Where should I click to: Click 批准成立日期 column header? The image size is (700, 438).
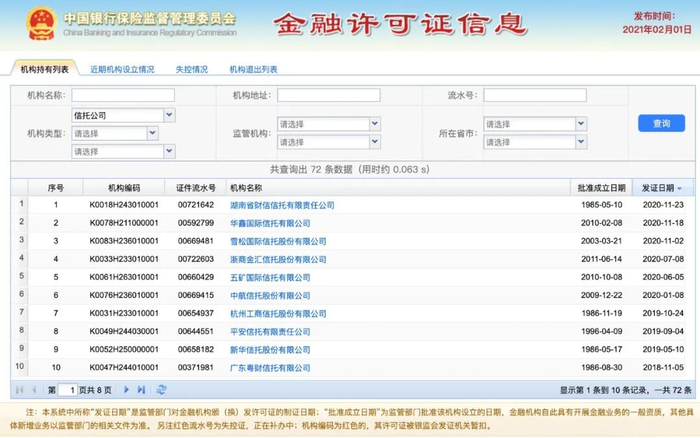(601, 188)
